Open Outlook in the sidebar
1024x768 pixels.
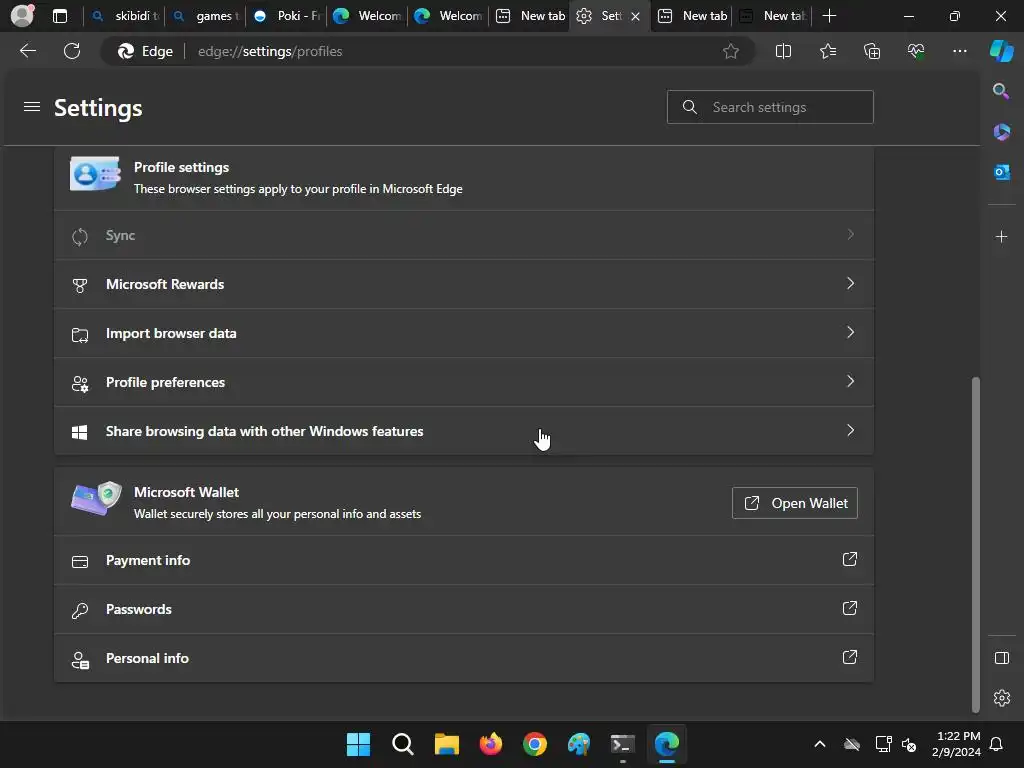click(1001, 172)
